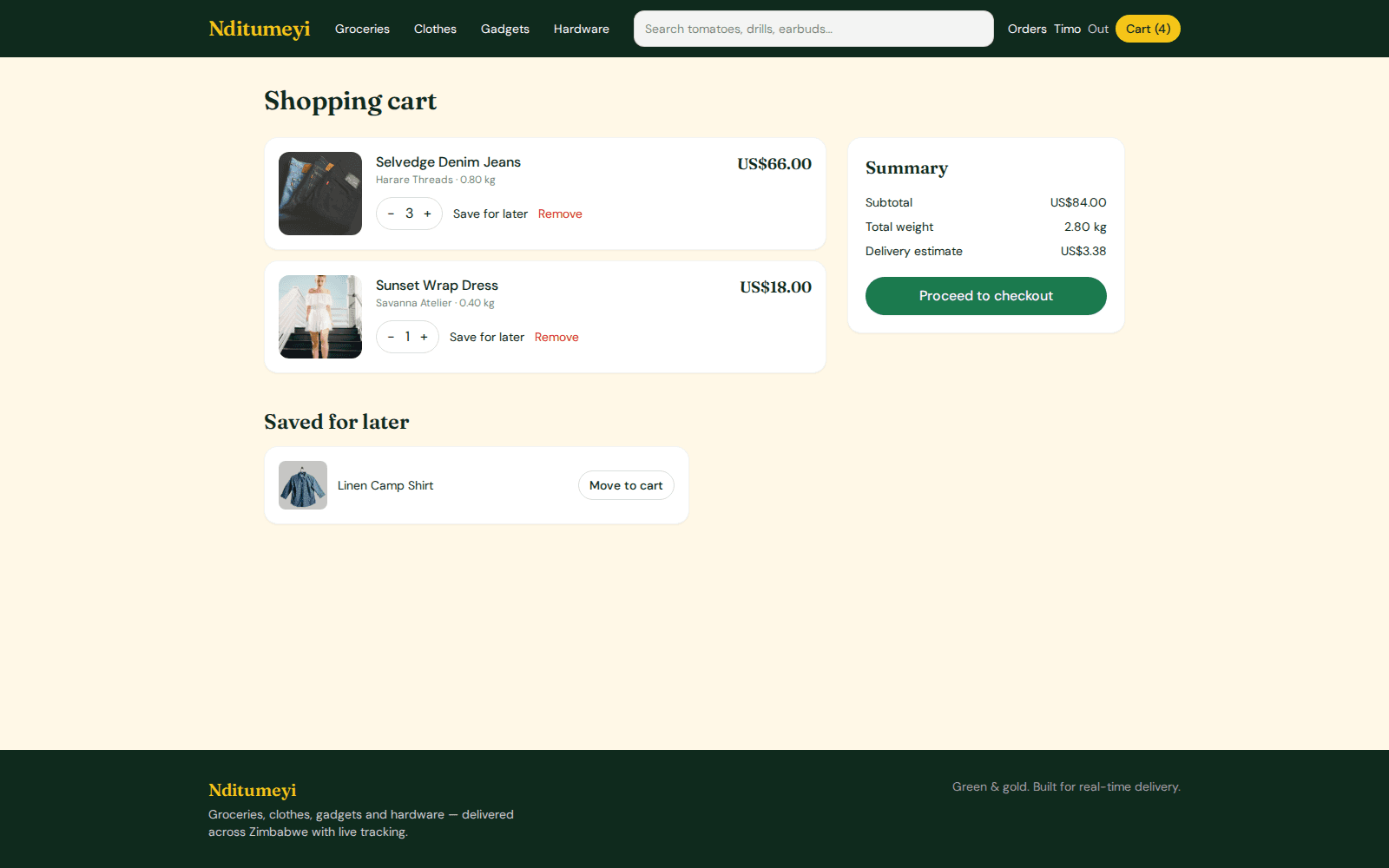Sign out with the Out link

coord(1098,29)
